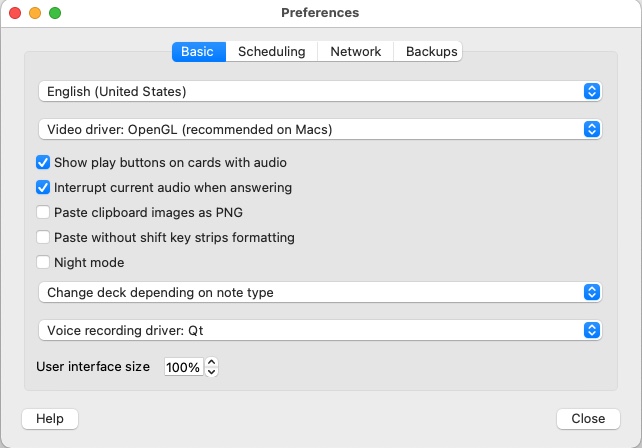This screenshot has width=642, height=448.
Task: Click the Help button
Action: pyautogui.click(x=50, y=419)
